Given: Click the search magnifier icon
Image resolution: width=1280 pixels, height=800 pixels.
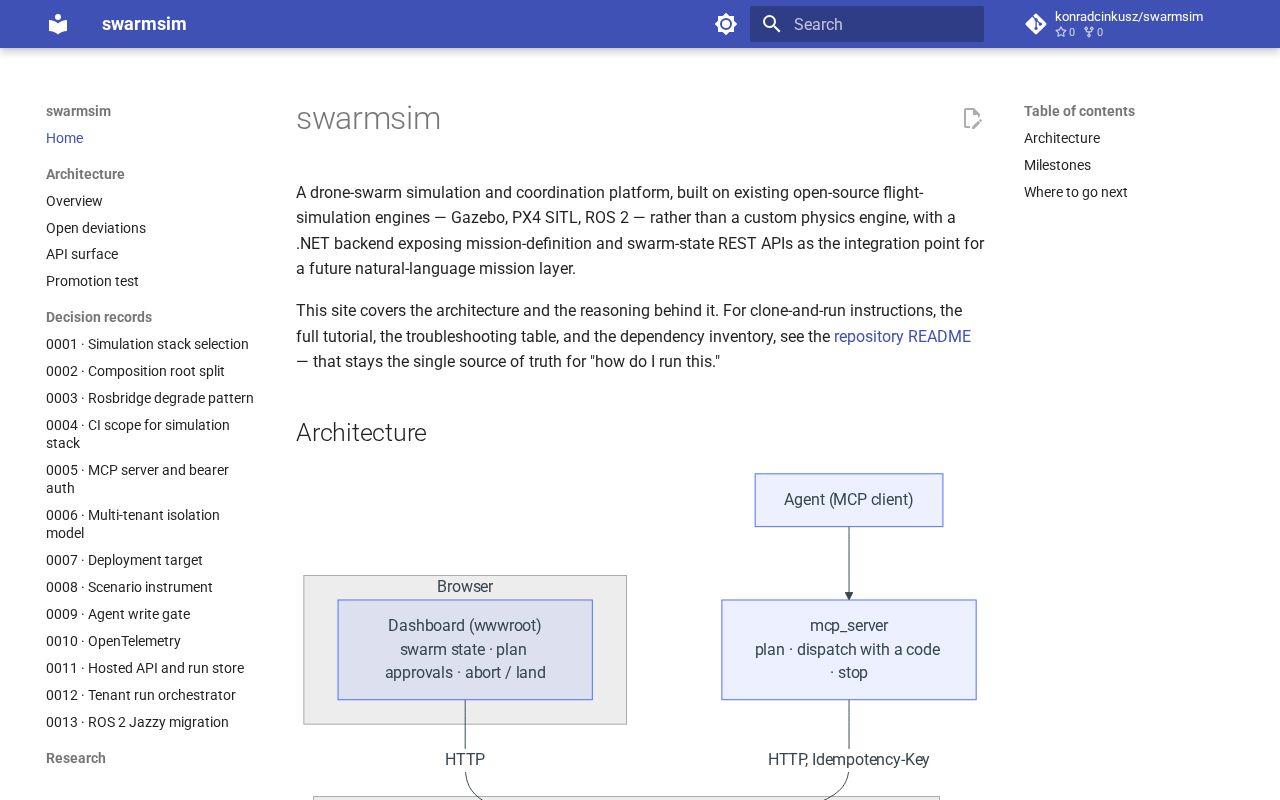Looking at the screenshot, I should click(771, 24).
